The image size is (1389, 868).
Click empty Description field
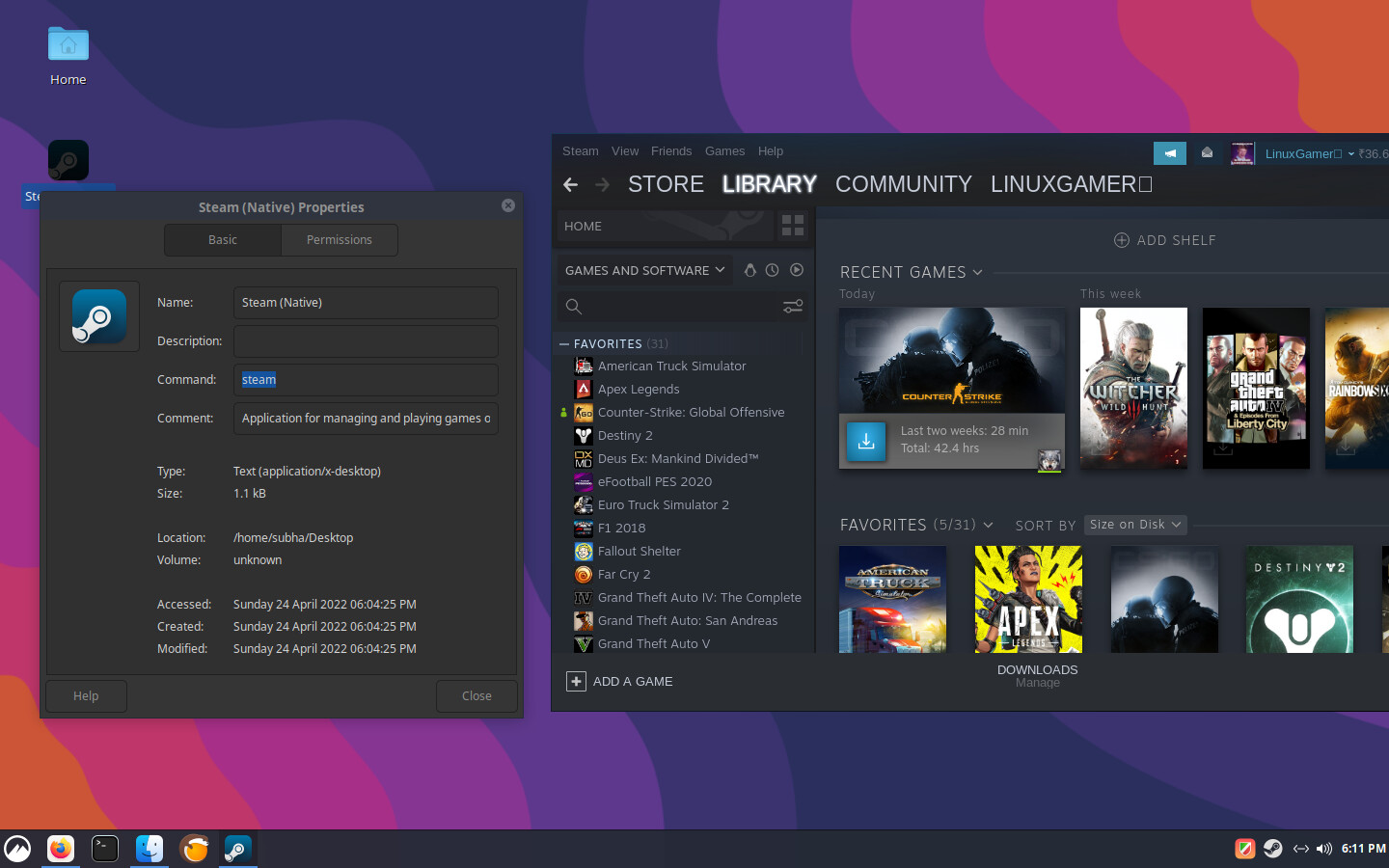(366, 341)
